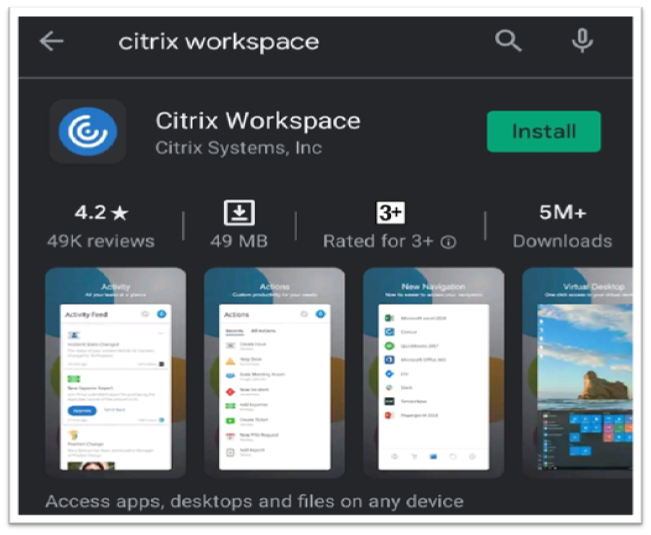Screen dimensions: 651x535
Task: Open the Actions screenshot thumbnail
Action: (274, 373)
